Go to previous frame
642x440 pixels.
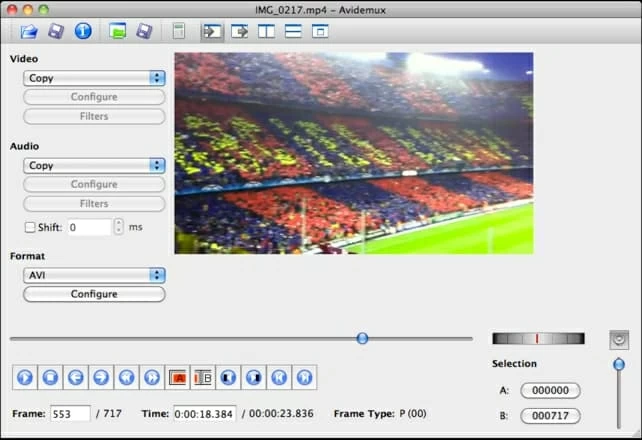(x=74, y=377)
